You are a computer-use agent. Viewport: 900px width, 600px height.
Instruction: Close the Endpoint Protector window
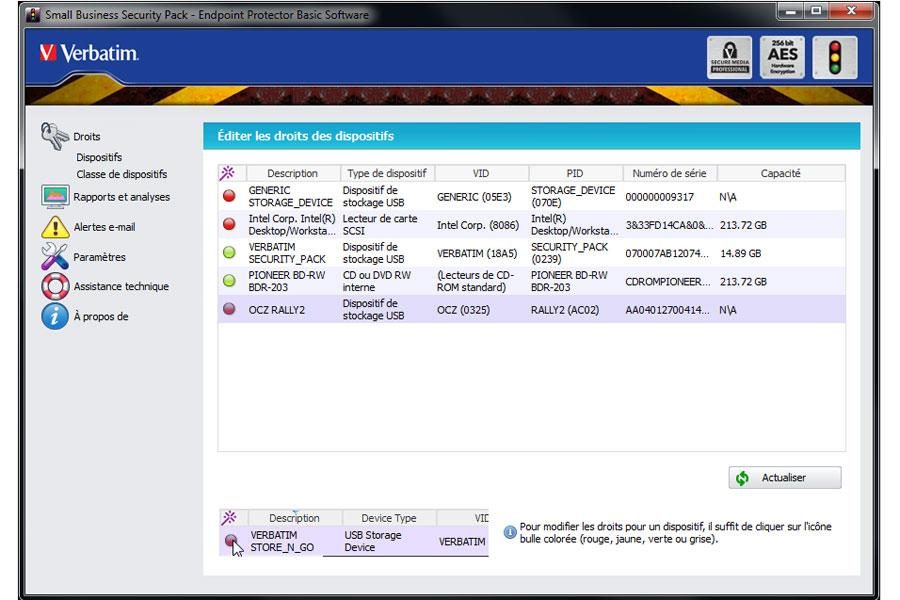click(x=851, y=11)
